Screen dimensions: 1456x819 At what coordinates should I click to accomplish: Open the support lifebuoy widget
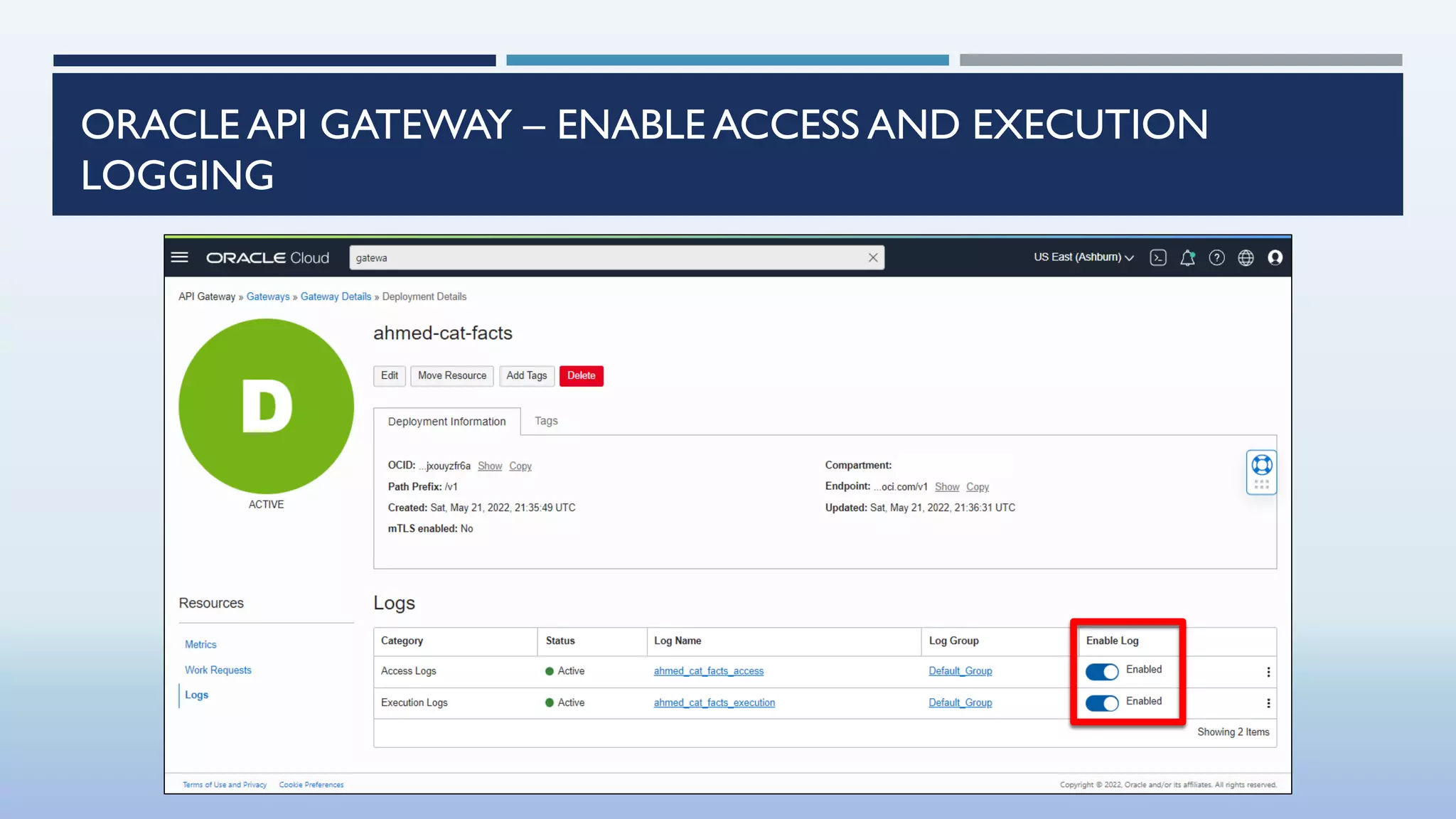1262,472
